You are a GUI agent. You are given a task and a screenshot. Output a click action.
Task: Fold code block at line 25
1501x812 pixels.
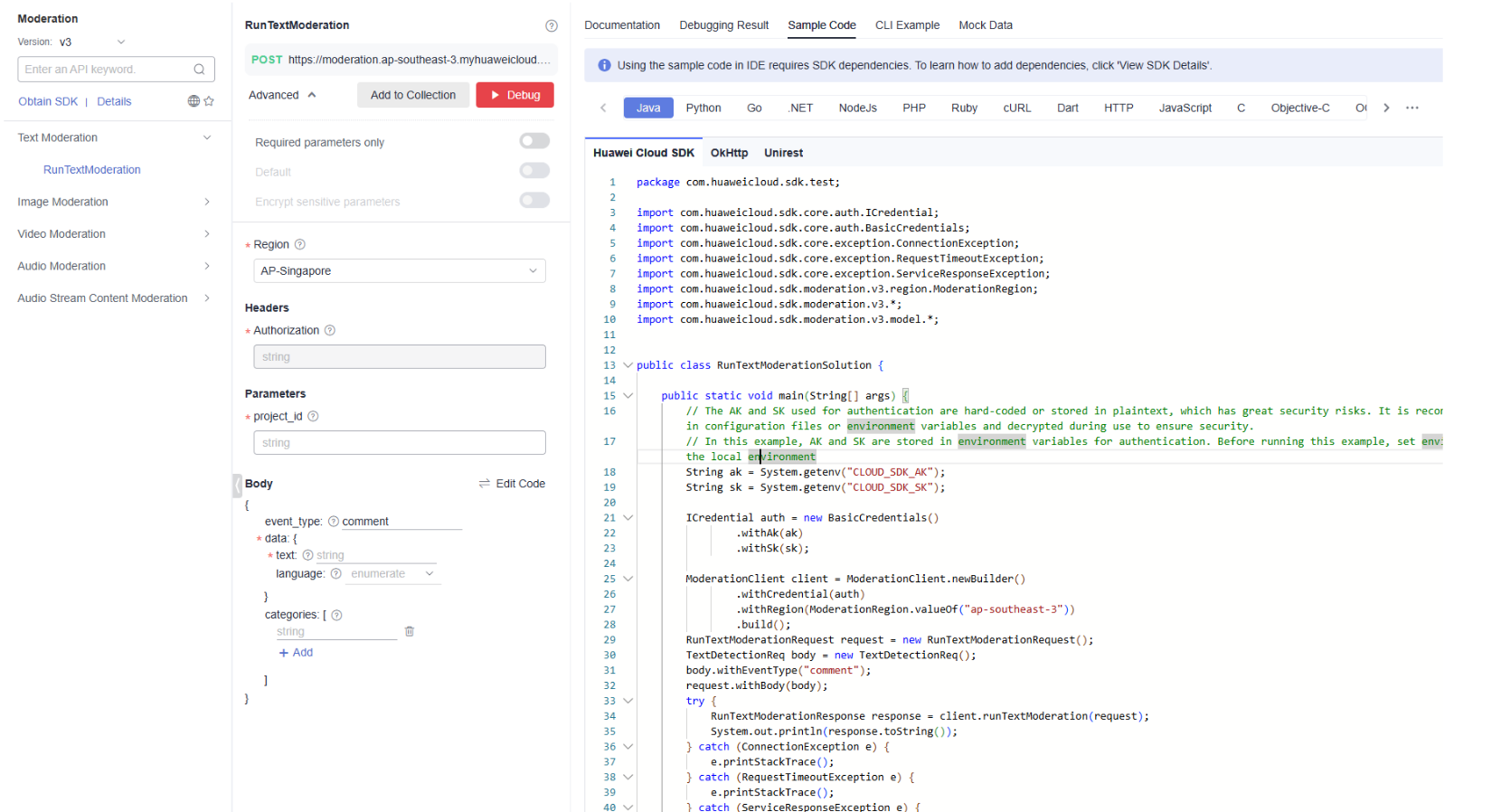[x=628, y=579]
